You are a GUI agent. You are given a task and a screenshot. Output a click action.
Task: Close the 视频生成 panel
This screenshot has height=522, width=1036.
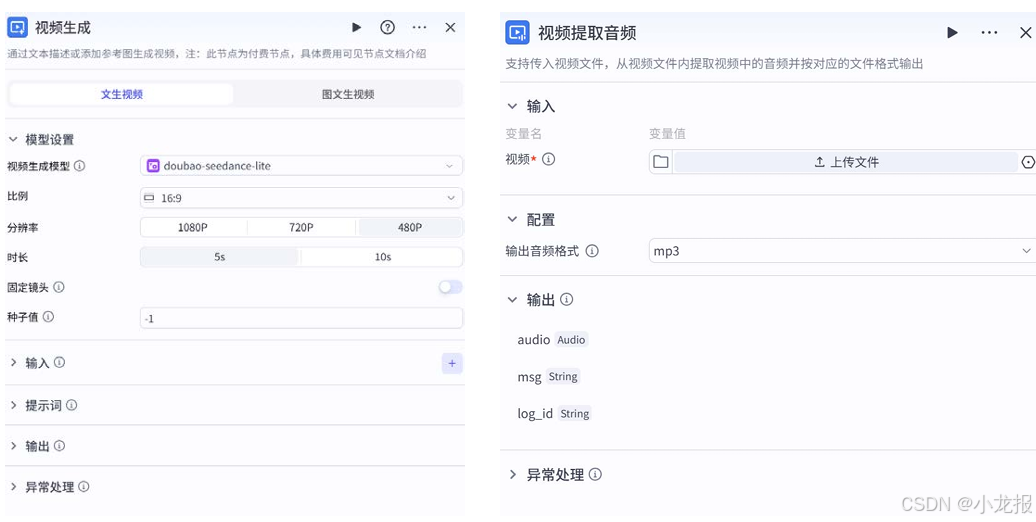(451, 27)
